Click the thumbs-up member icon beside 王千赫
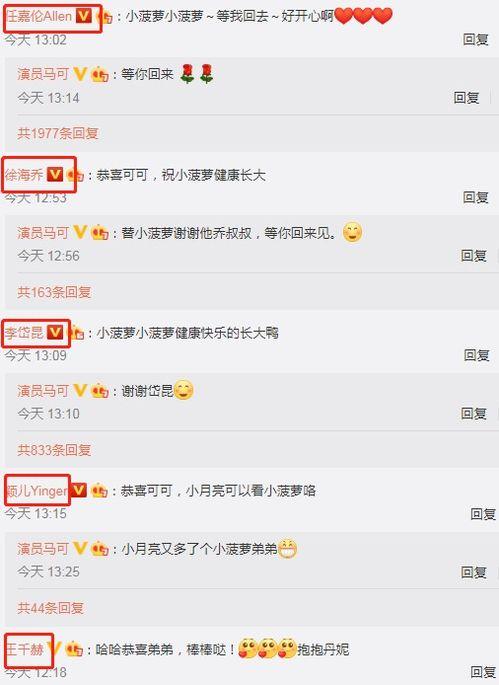Image resolution: width=499 pixels, height=685 pixels. (74, 649)
